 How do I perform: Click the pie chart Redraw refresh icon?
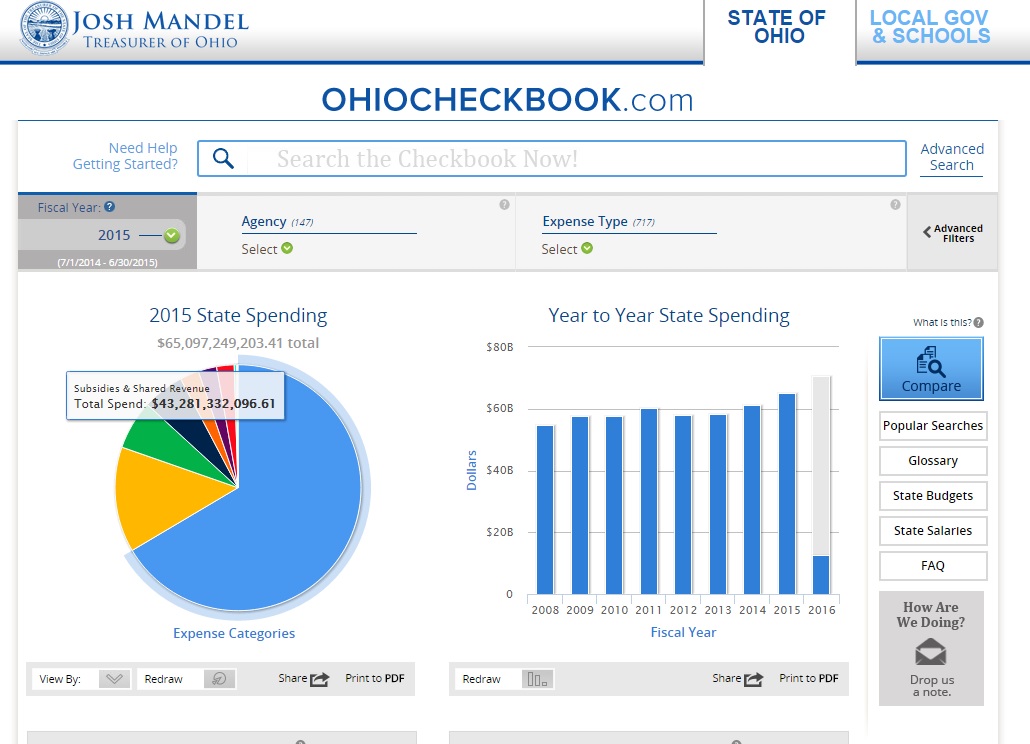219,679
